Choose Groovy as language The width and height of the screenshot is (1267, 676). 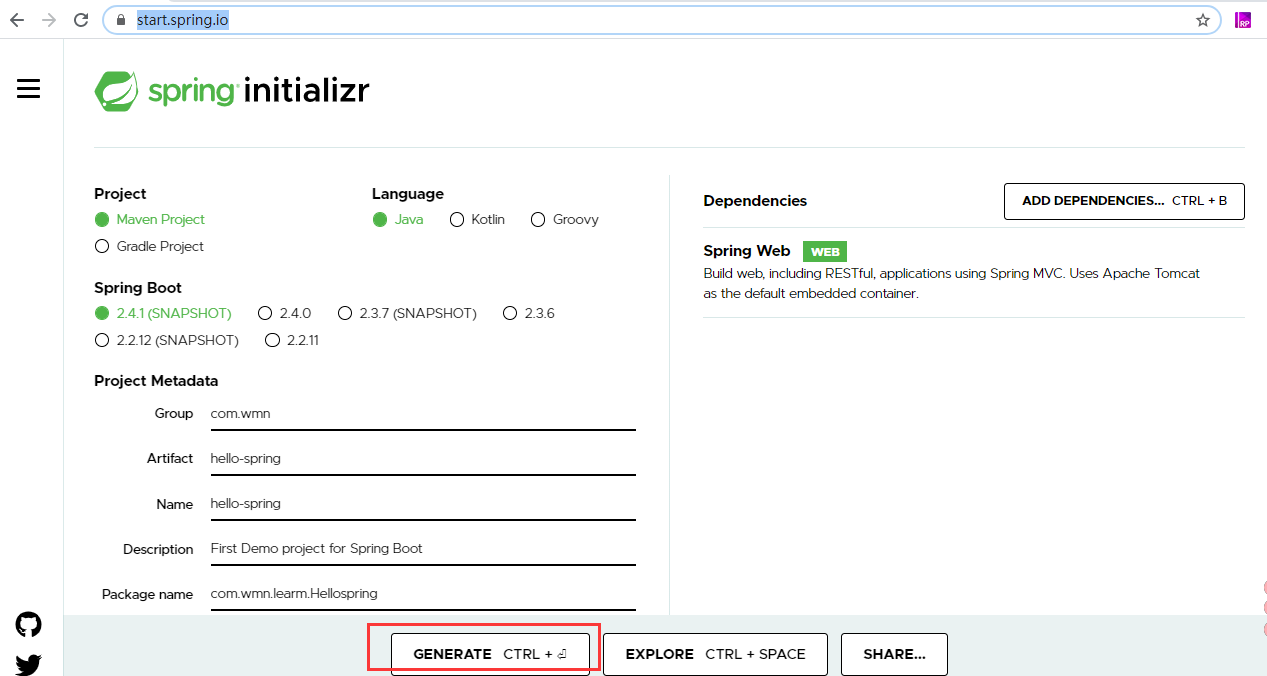(565, 219)
